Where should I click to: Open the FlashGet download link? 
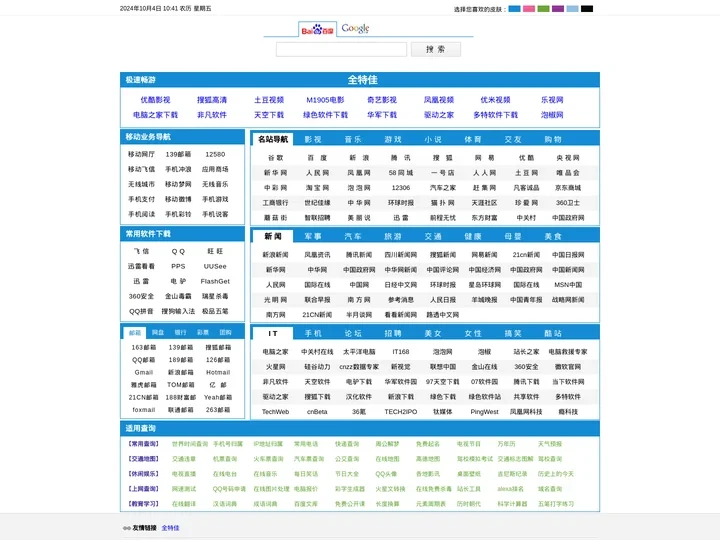(x=215, y=281)
